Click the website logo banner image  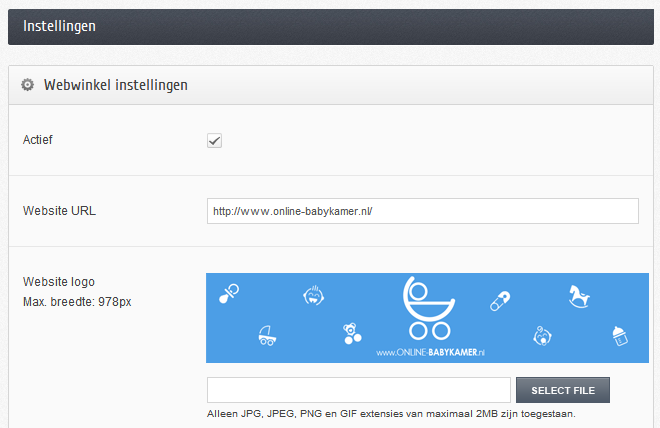pyautogui.click(x=427, y=318)
